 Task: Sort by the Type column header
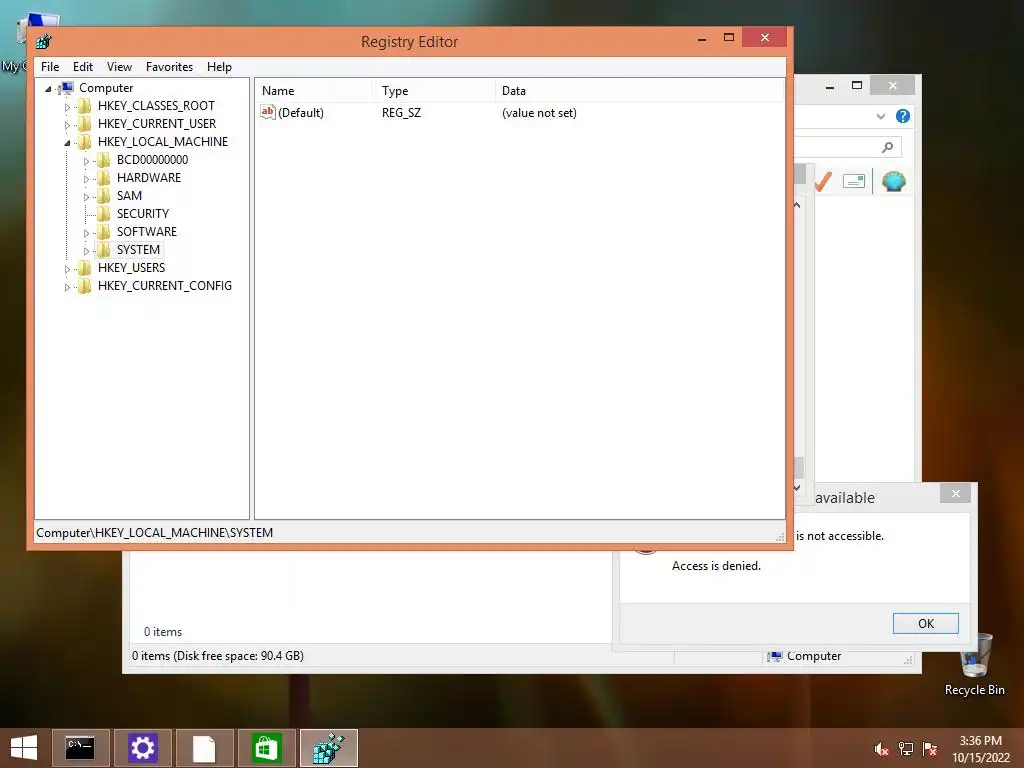click(435, 91)
